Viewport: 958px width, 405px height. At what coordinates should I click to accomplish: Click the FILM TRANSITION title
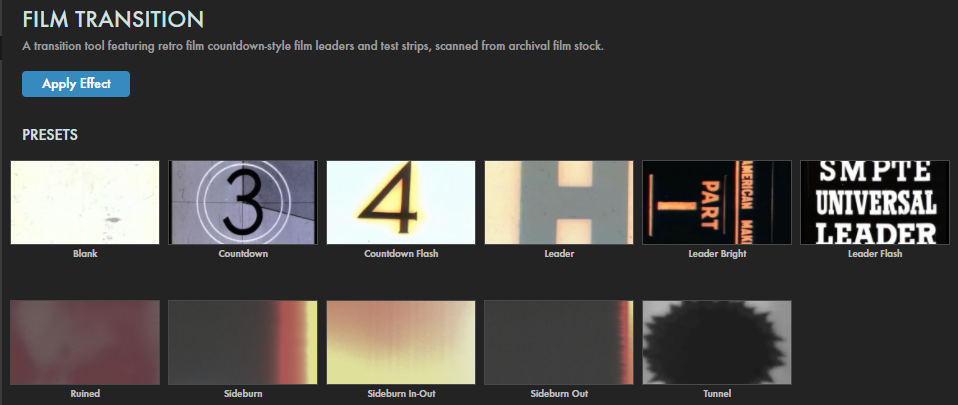(x=113, y=20)
